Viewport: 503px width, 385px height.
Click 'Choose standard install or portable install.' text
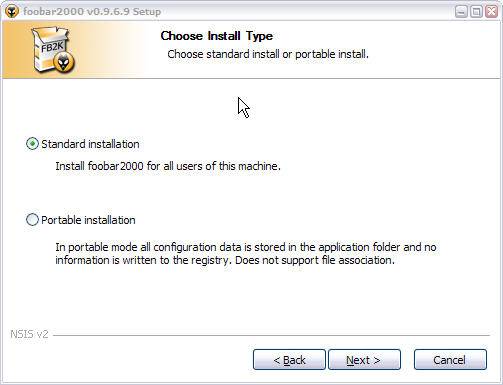click(268, 54)
